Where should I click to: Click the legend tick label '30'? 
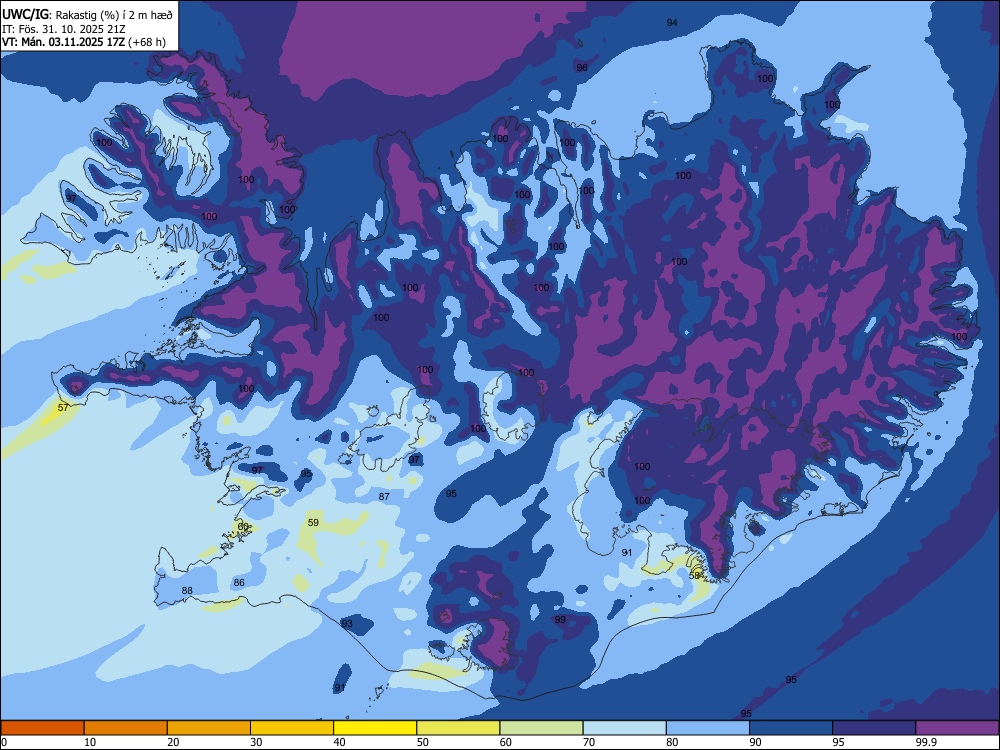coord(256,742)
